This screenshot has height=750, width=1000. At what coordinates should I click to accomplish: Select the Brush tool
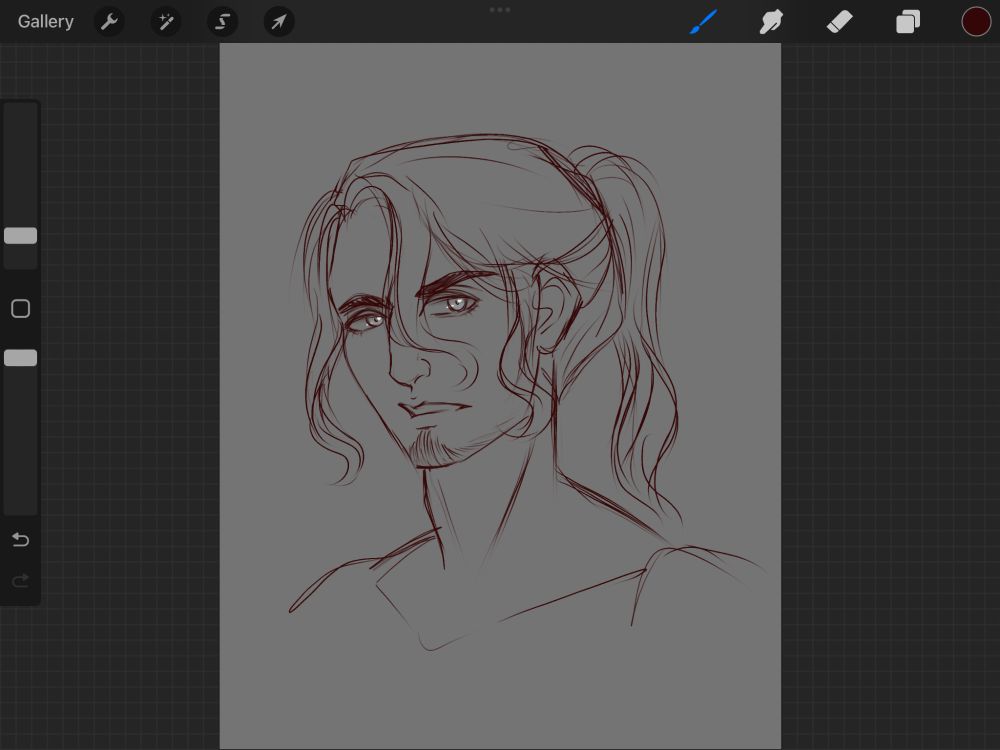pyautogui.click(x=703, y=22)
